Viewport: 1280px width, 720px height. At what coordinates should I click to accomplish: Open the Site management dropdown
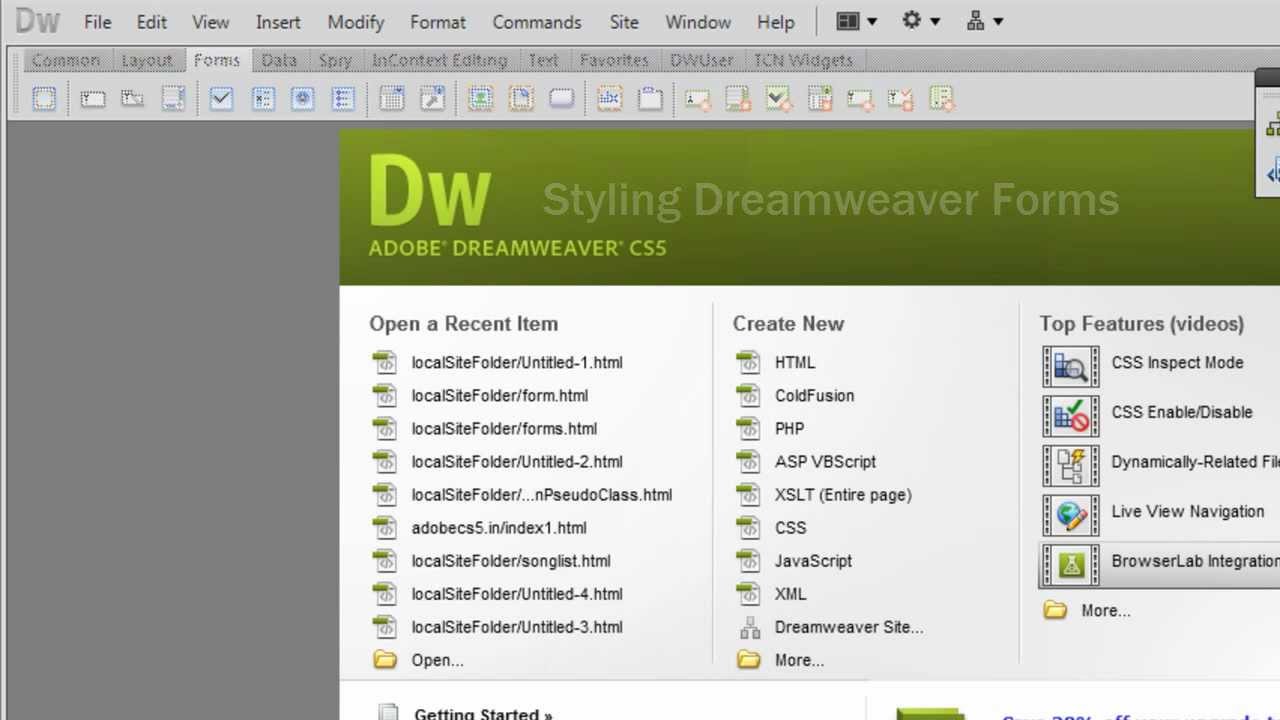[x=985, y=21]
